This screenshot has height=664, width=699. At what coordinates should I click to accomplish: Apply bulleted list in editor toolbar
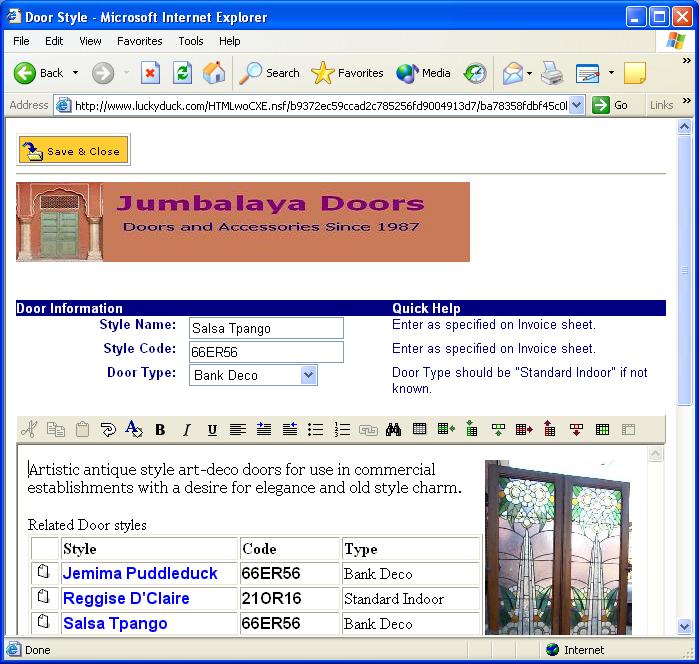pos(315,430)
